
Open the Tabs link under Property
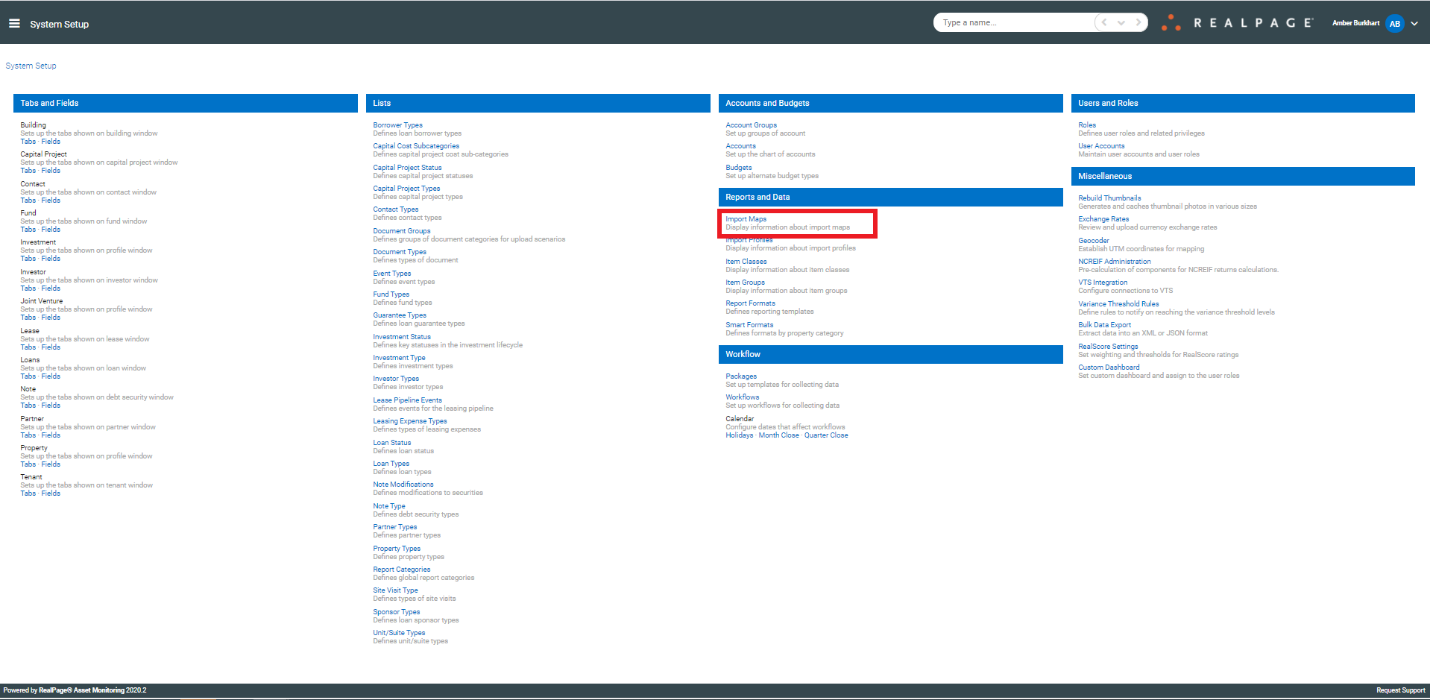tap(28, 464)
